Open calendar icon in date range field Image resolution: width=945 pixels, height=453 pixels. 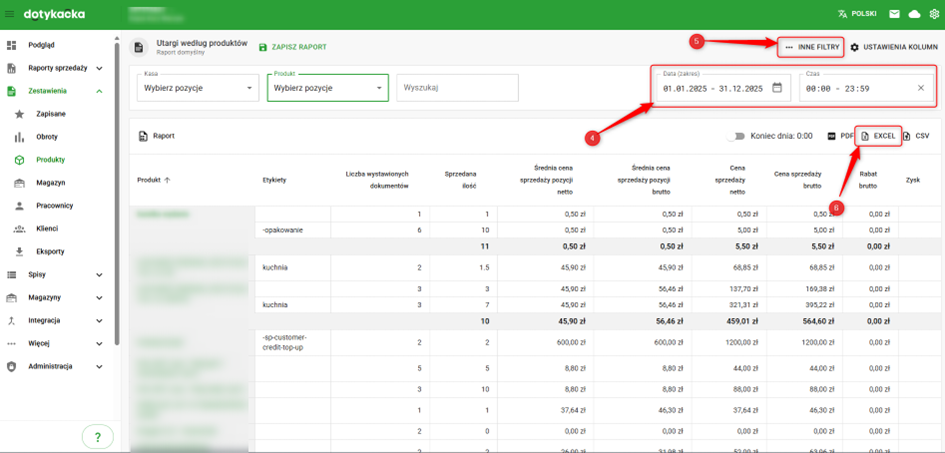pos(777,88)
